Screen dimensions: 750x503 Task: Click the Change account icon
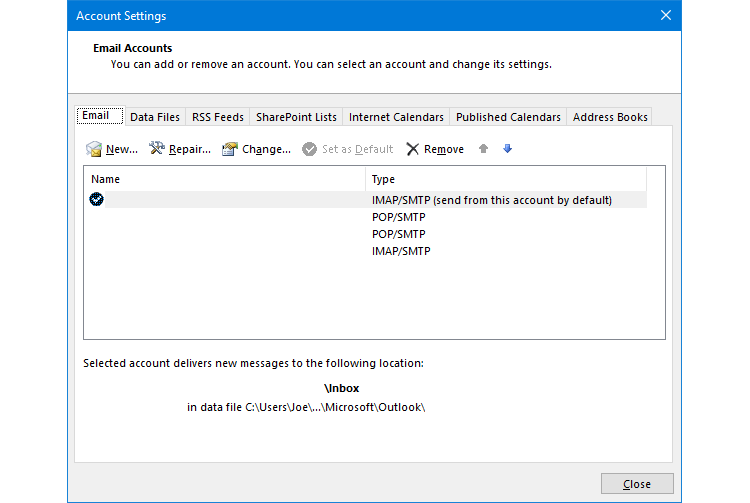point(230,149)
